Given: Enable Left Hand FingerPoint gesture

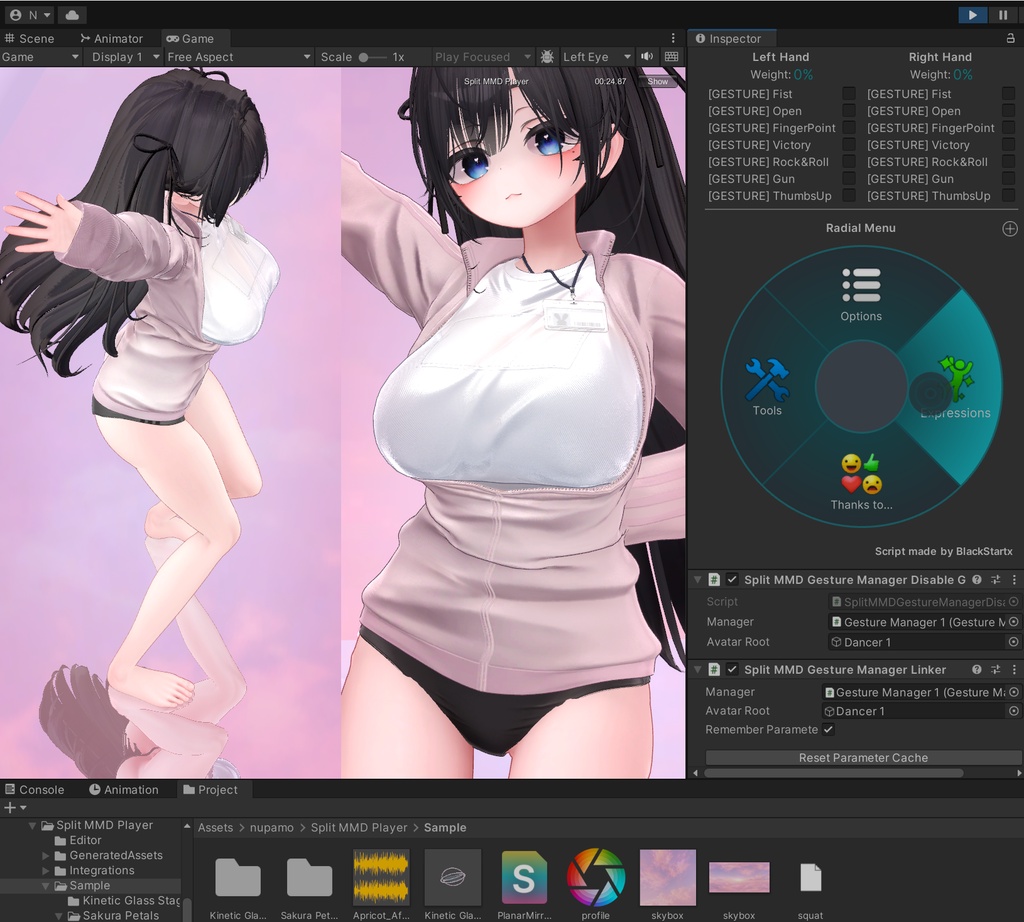Looking at the screenshot, I should point(848,127).
